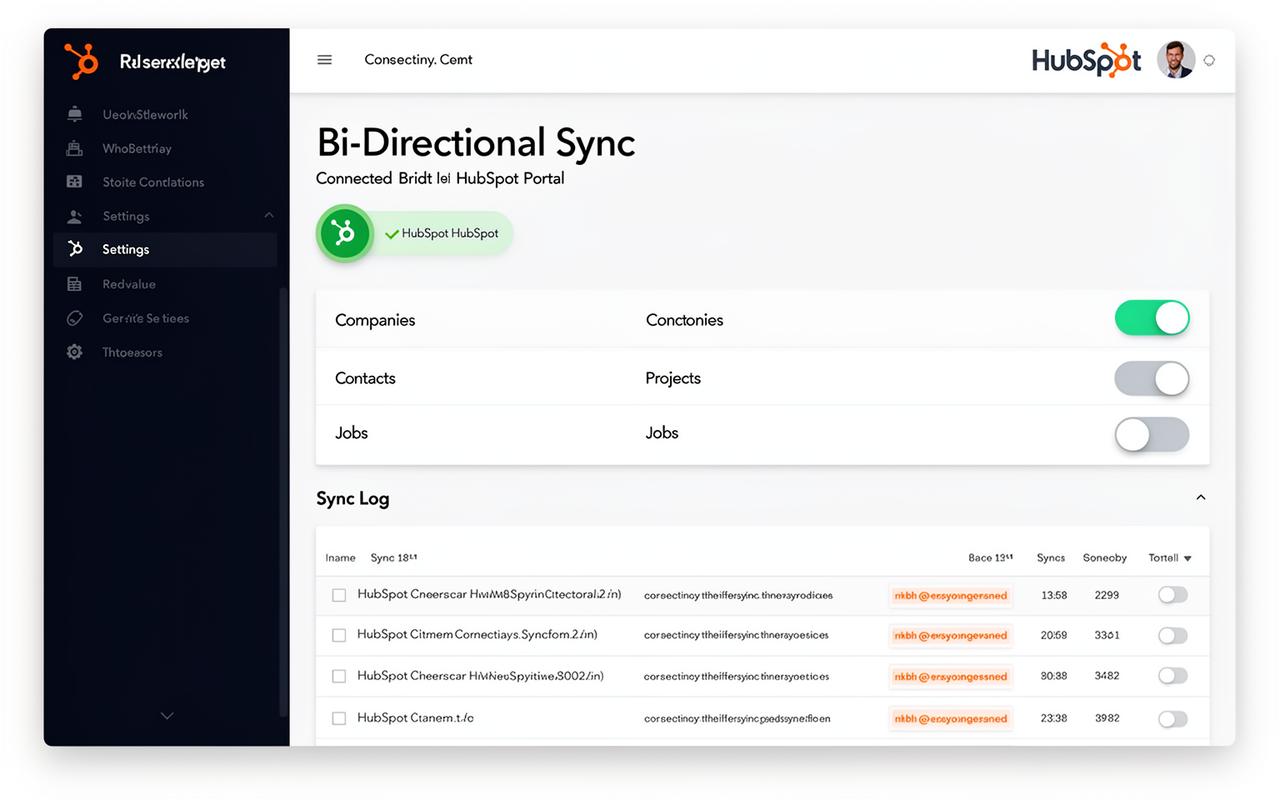Enable the Jobs sync toggle
1280x800 pixels.
point(1152,434)
